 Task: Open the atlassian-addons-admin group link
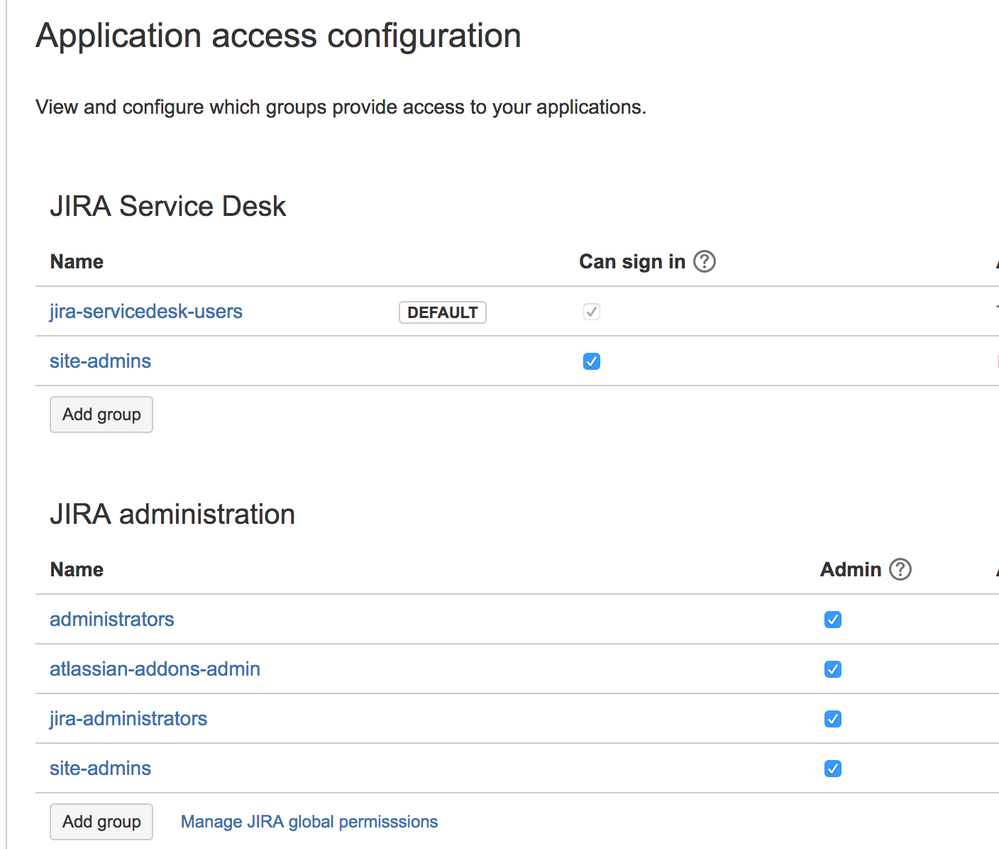(x=155, y=669)
